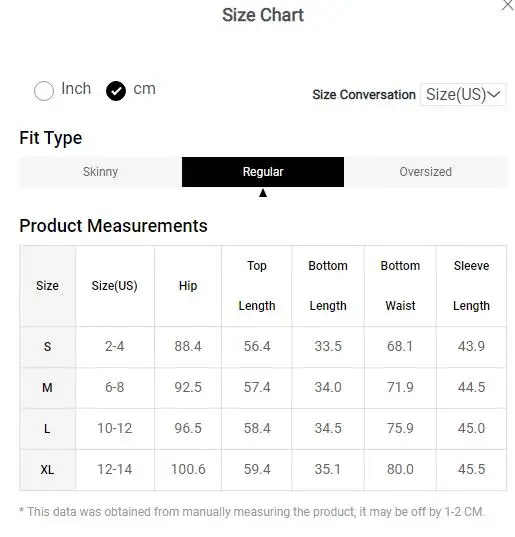The height and width of the screenshot is (537, 515).
Task: Switch to the Regular fit tab
Action: (x=263, y=172)
